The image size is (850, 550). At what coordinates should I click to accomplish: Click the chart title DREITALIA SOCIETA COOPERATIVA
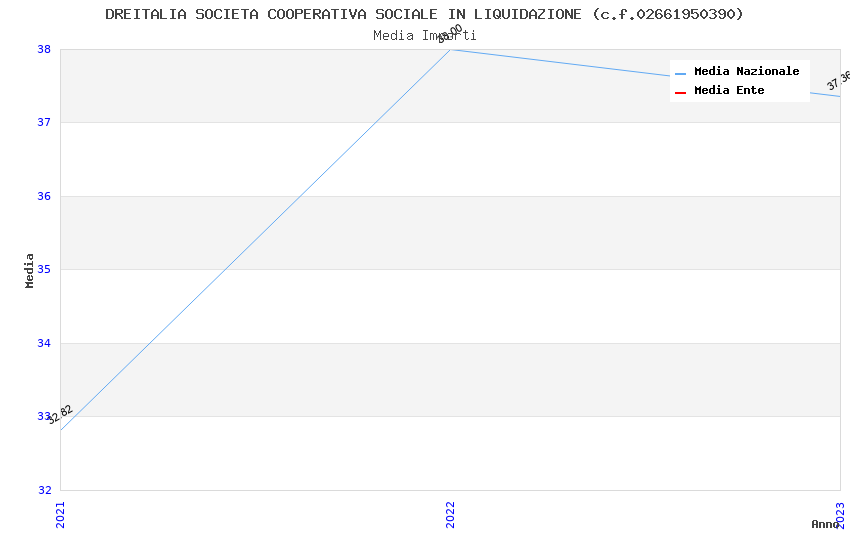point(424,14)
